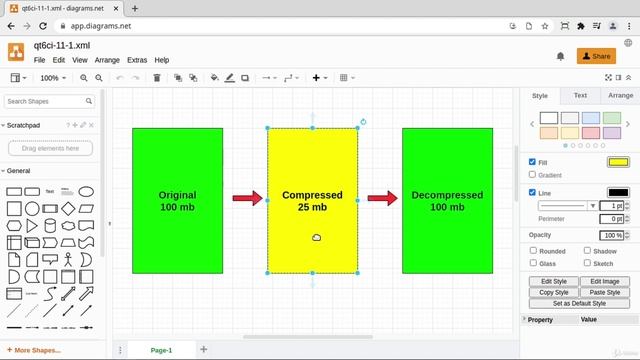Toggle the Line checkbox
The height and width of the screenshot is (360, 640).
click(532, 192)
